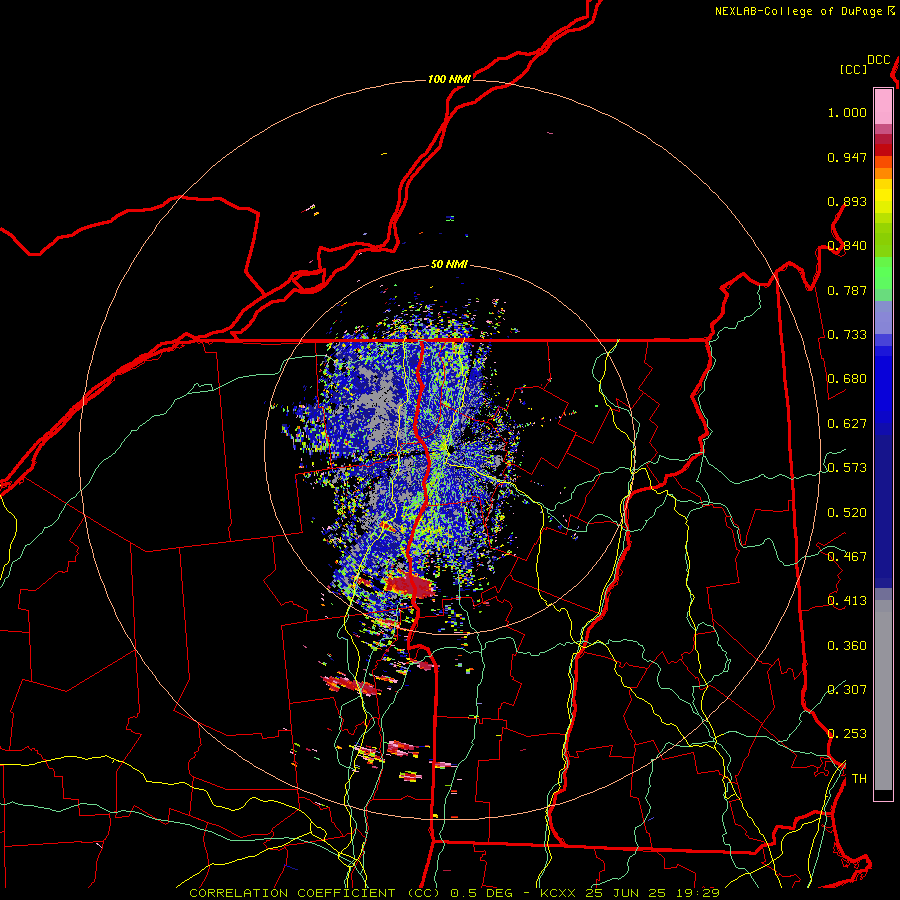This screenshot has width=900, height=900.
Task: Select the 0.733 scale value
Action: coord(847,335)
